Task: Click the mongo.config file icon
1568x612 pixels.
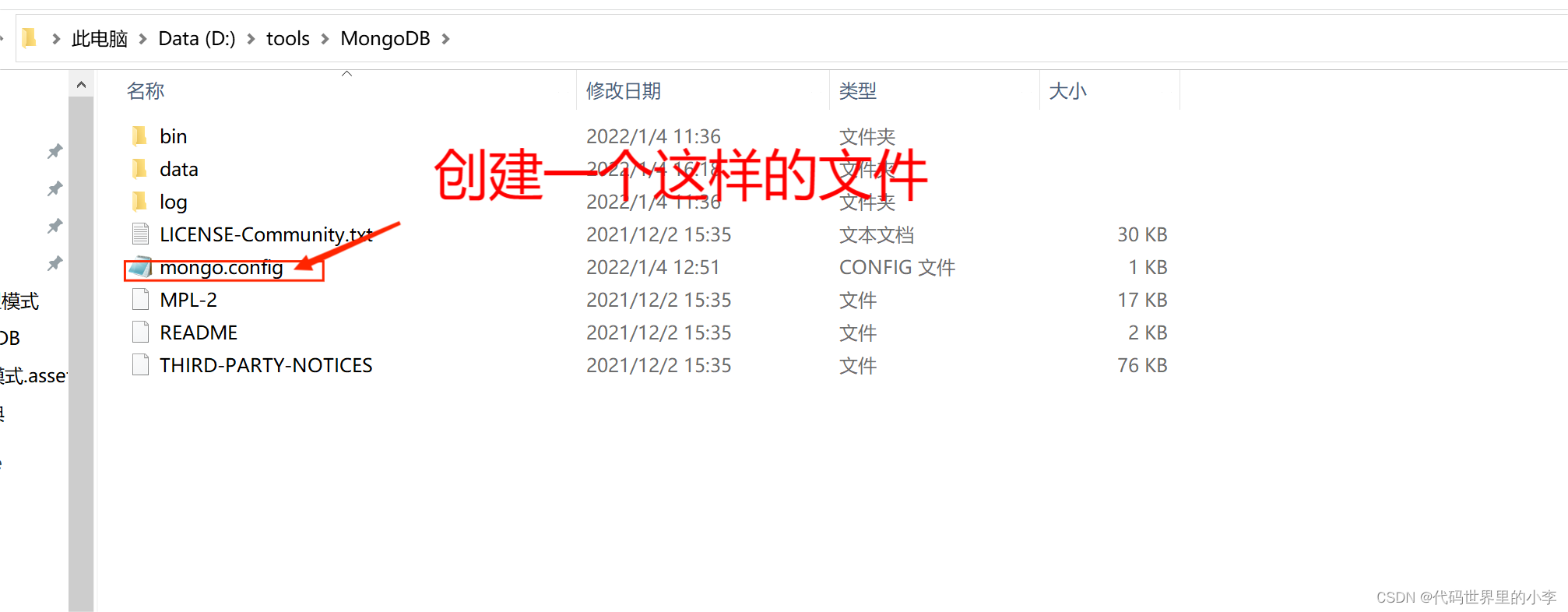Action: (141, 267)
